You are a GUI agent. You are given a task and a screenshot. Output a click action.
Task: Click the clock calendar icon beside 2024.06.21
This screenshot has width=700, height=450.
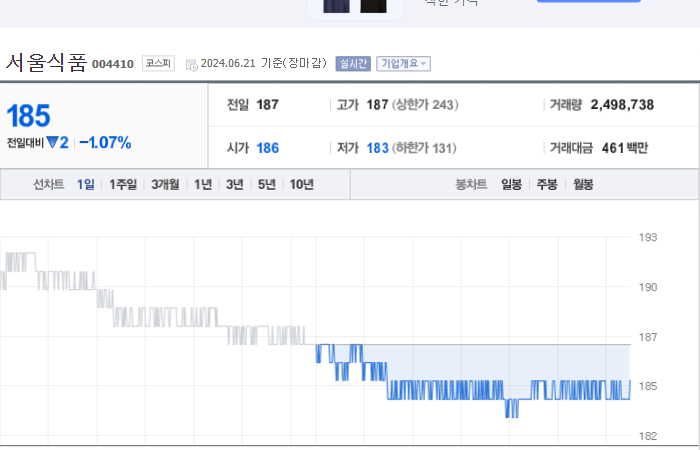pos(192,65)
